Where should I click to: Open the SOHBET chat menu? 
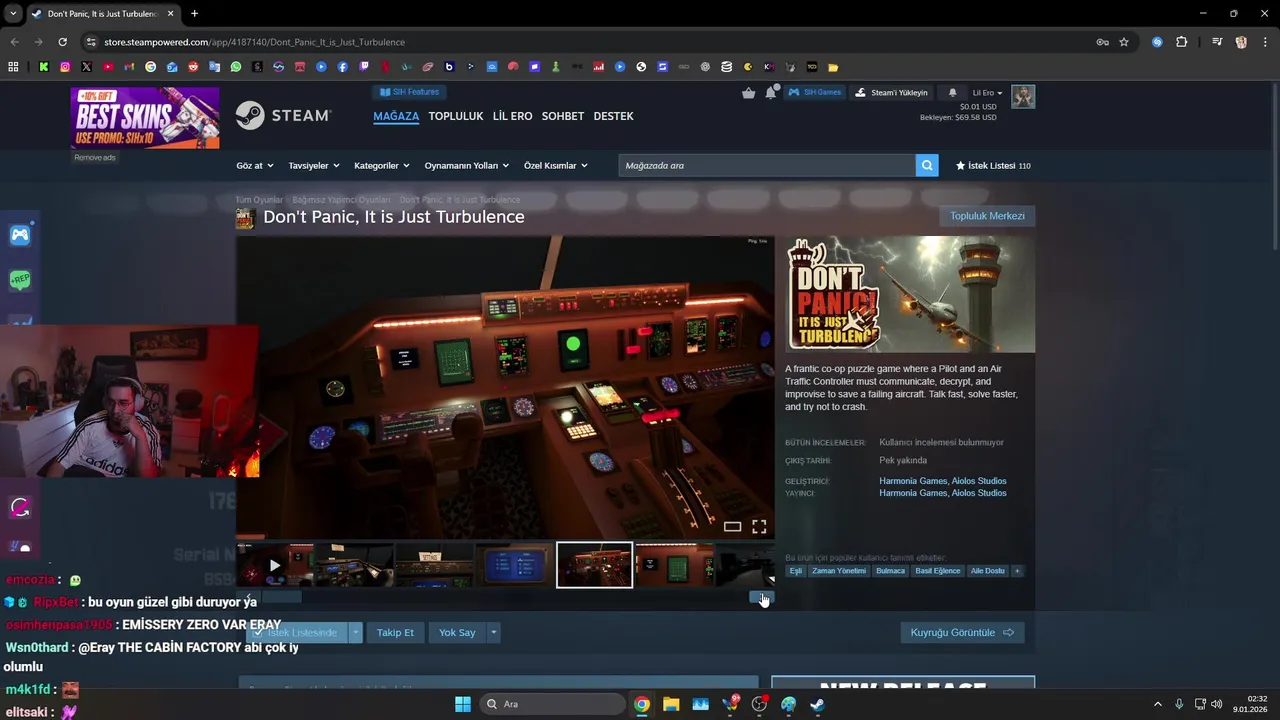click(x=563, y=116)
